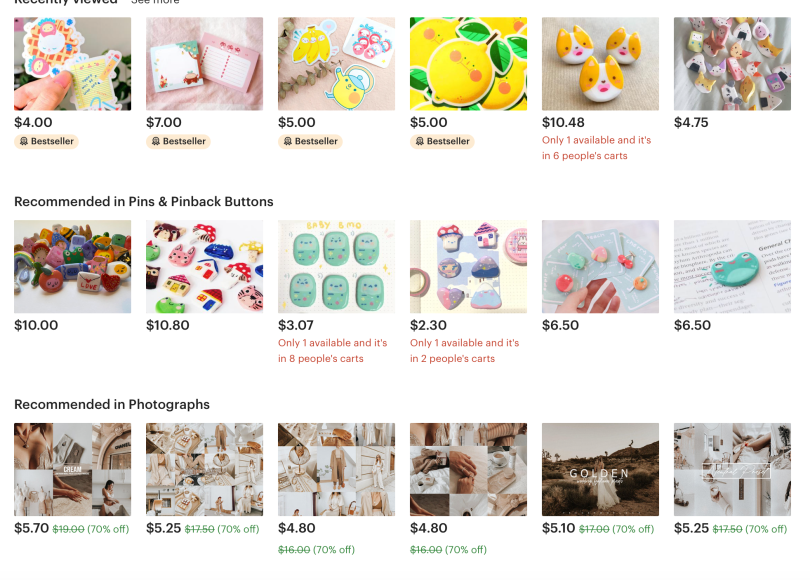Open the $10.80 cat and house pins thumbnail
Image resolution: width=810 pixels, height=580 pixels.
205,267
